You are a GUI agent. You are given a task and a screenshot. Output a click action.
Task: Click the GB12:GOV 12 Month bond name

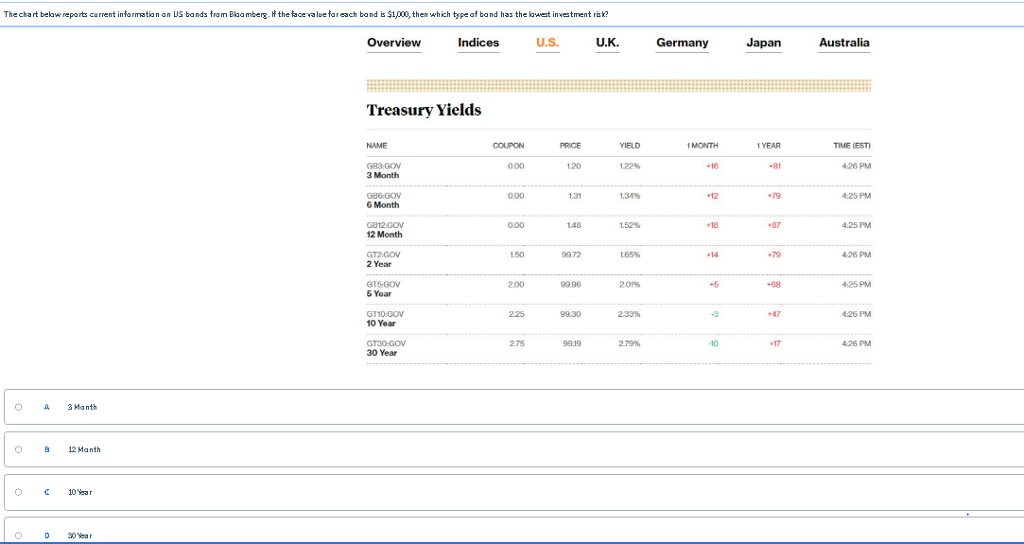tap(385, 230)
